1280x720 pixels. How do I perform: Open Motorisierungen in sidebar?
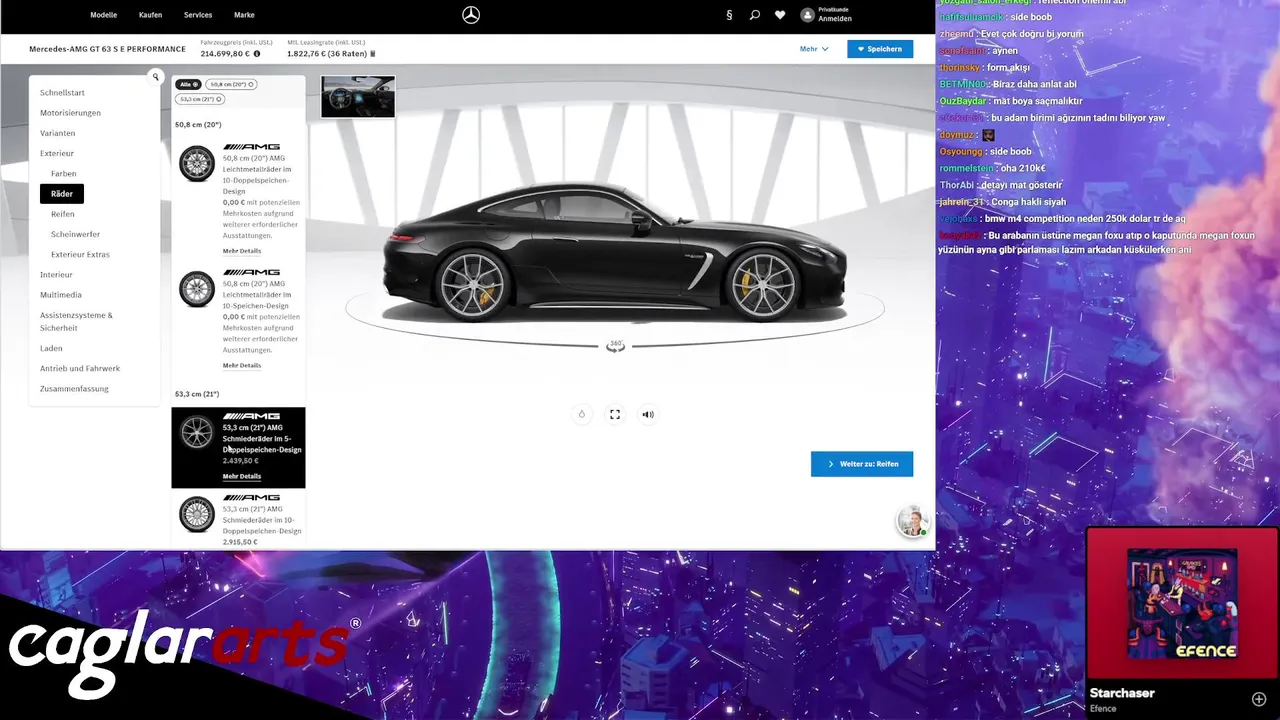click(x=70, y=112)
